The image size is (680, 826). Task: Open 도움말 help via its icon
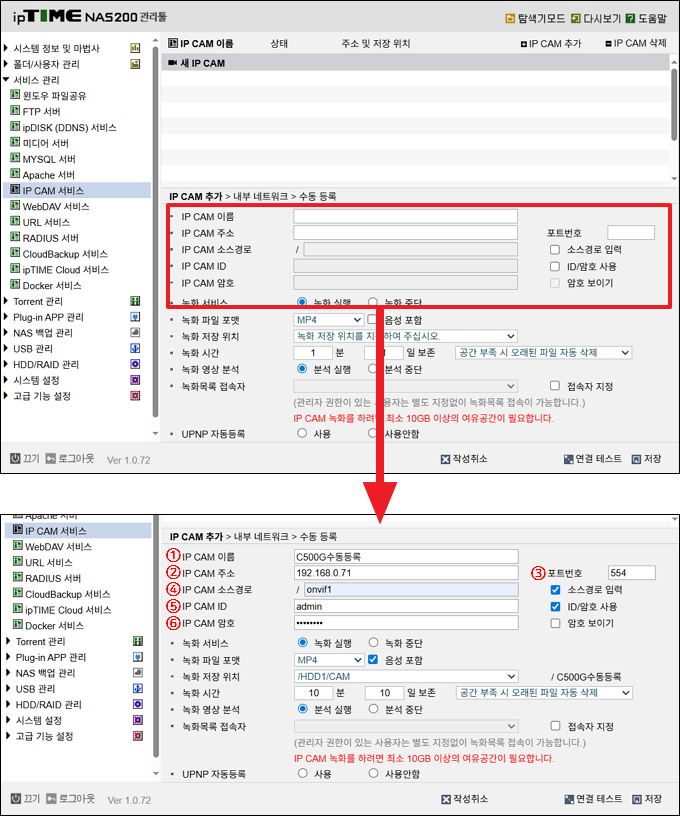(x=629, y=19)
